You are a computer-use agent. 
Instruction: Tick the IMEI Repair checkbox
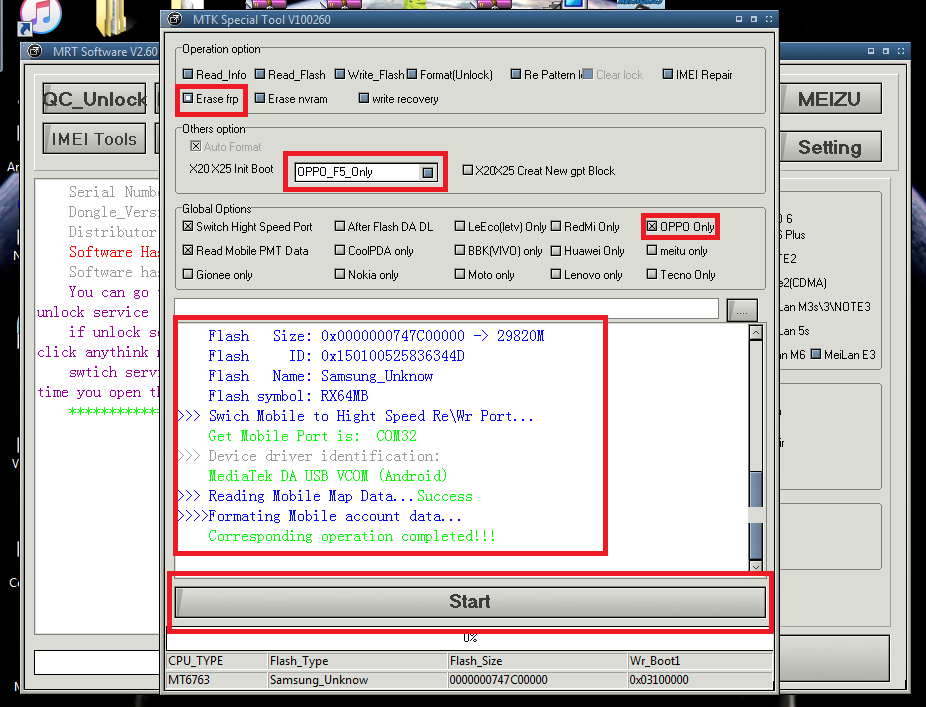[667, 74]
